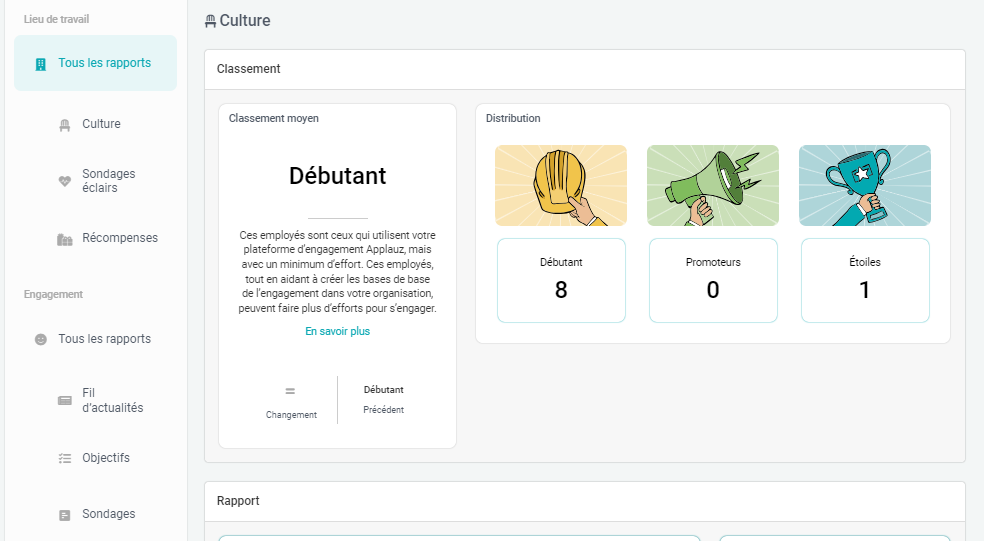
Task: Click the building icon beside Tous les rapports
Action: click(x=41, y=64)
